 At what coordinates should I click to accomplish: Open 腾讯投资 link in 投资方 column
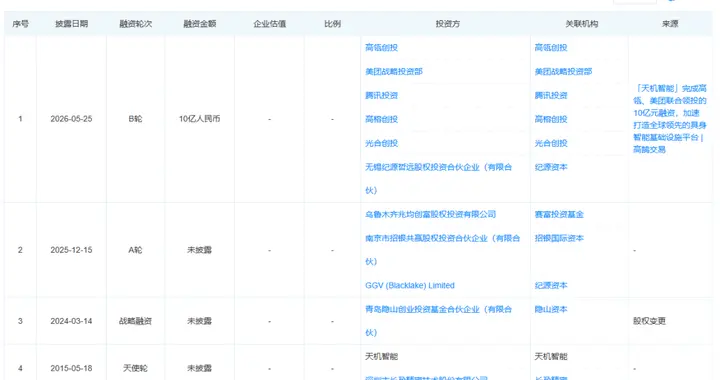tap(381, 95)
